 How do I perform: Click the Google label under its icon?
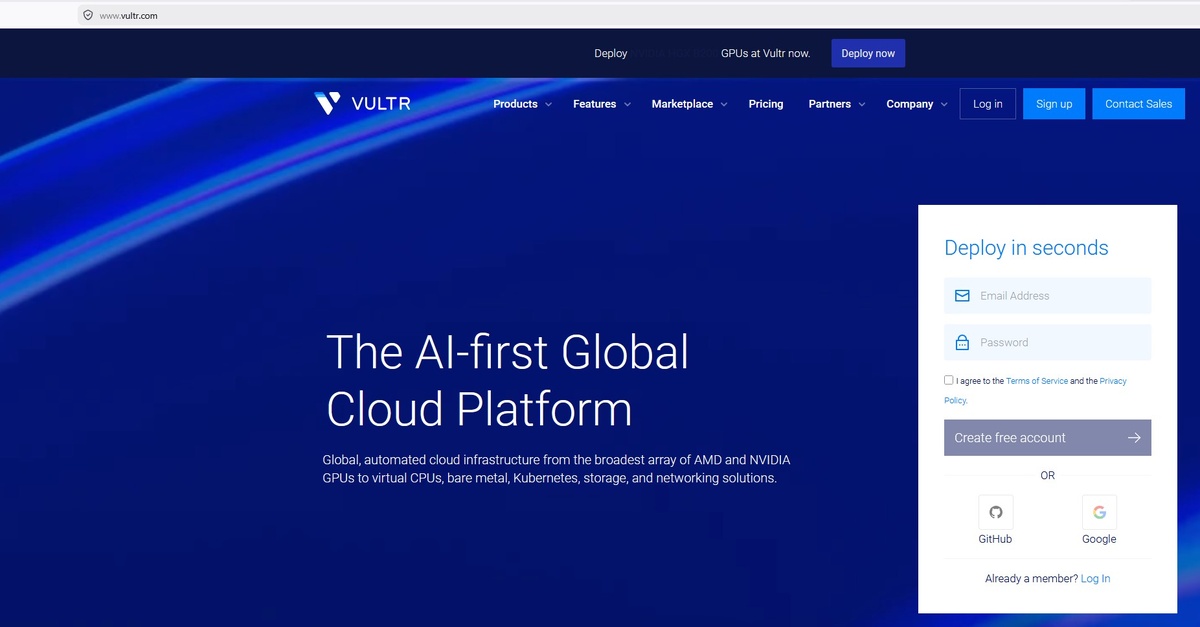click(1099, 539)
